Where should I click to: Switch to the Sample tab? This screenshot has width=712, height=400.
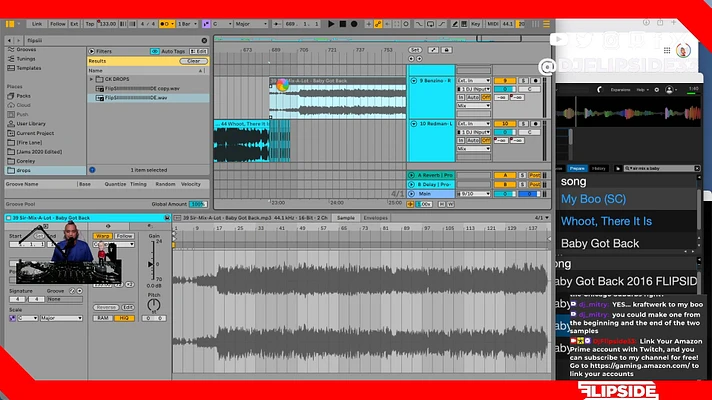pos(346,218)
